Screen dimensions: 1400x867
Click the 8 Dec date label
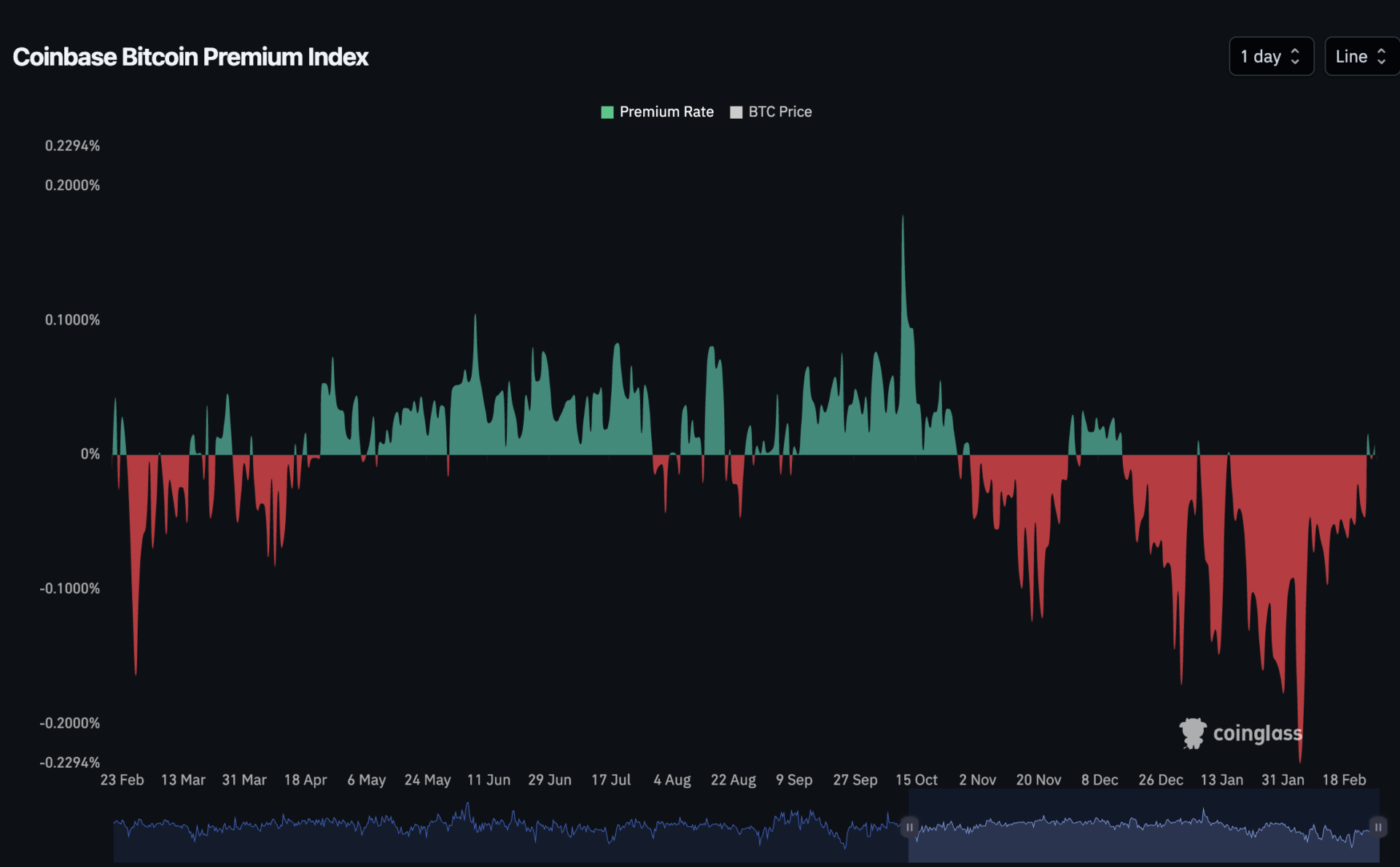1100,780
